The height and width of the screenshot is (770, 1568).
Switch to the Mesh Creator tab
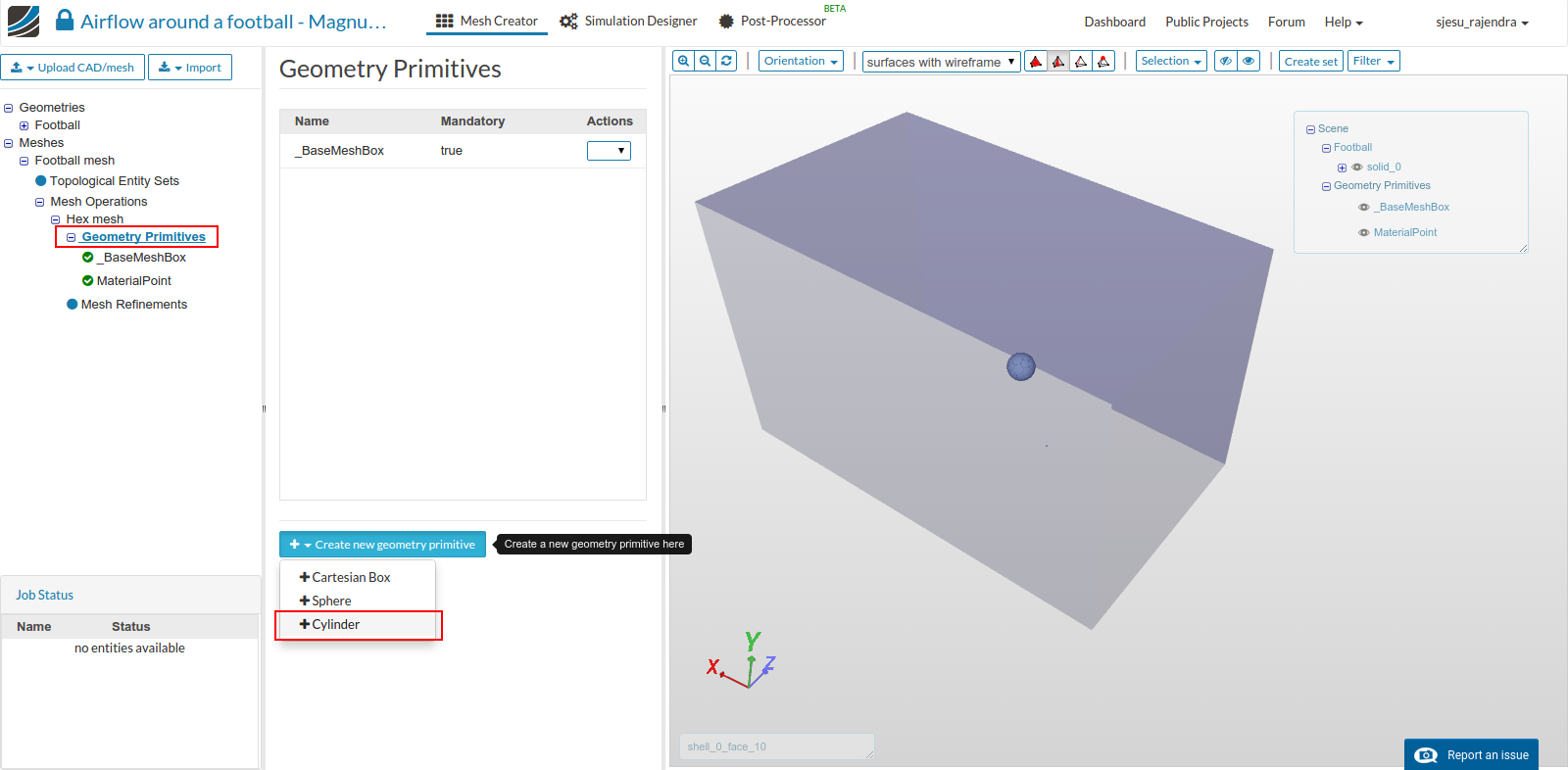[487, 21]
